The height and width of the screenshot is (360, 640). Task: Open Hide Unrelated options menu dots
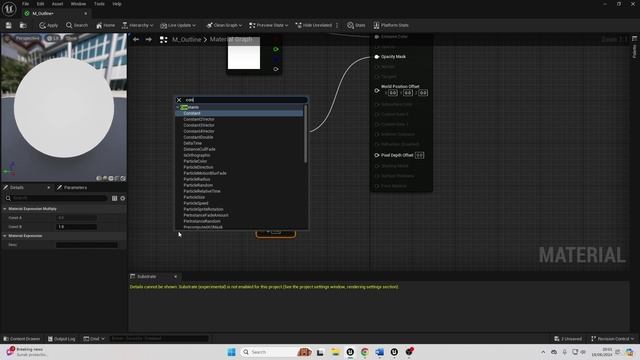(x=337, y=25)
